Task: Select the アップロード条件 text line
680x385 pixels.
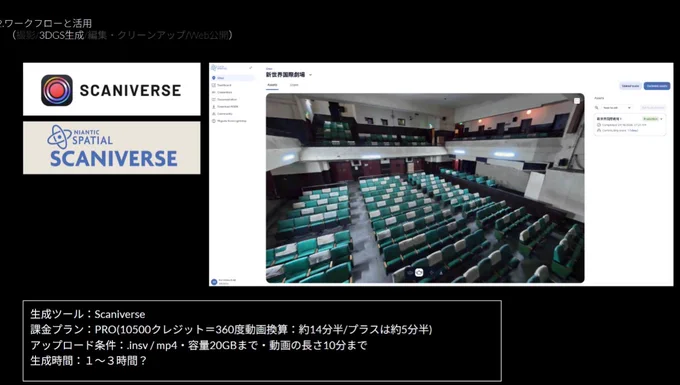Action: click(x=199, y=345)
